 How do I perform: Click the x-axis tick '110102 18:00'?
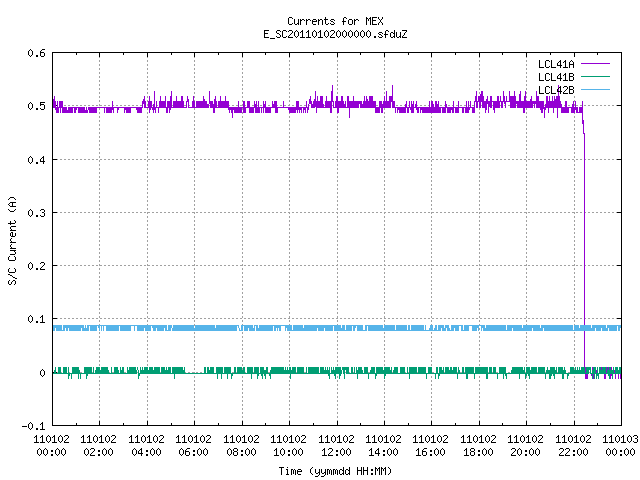pos(478,446)
